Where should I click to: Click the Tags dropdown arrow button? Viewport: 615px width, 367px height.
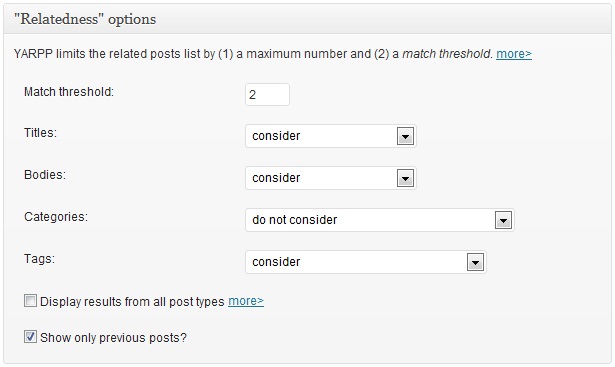(475, 262)
